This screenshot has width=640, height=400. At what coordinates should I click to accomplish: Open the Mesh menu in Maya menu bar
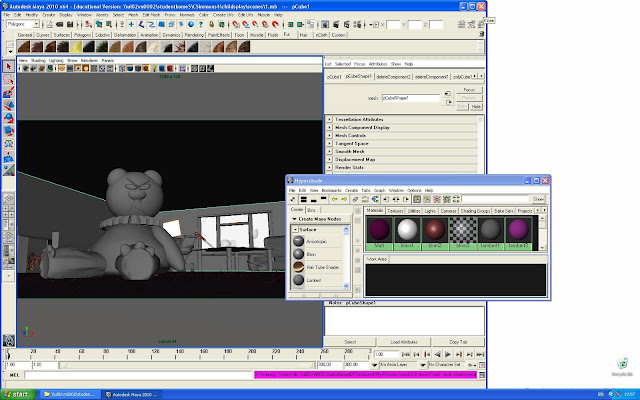(x=133, y=15)
